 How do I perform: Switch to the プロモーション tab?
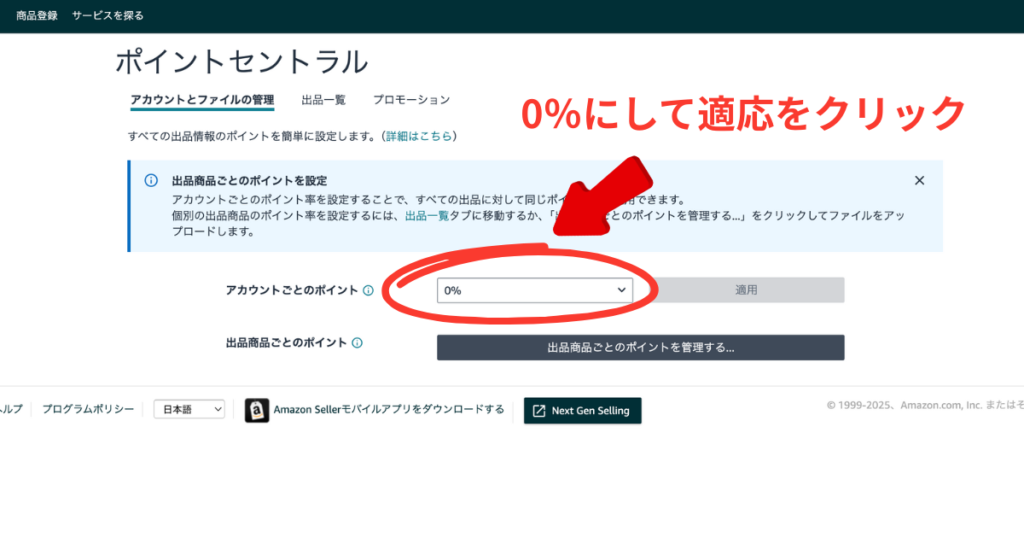411,100
